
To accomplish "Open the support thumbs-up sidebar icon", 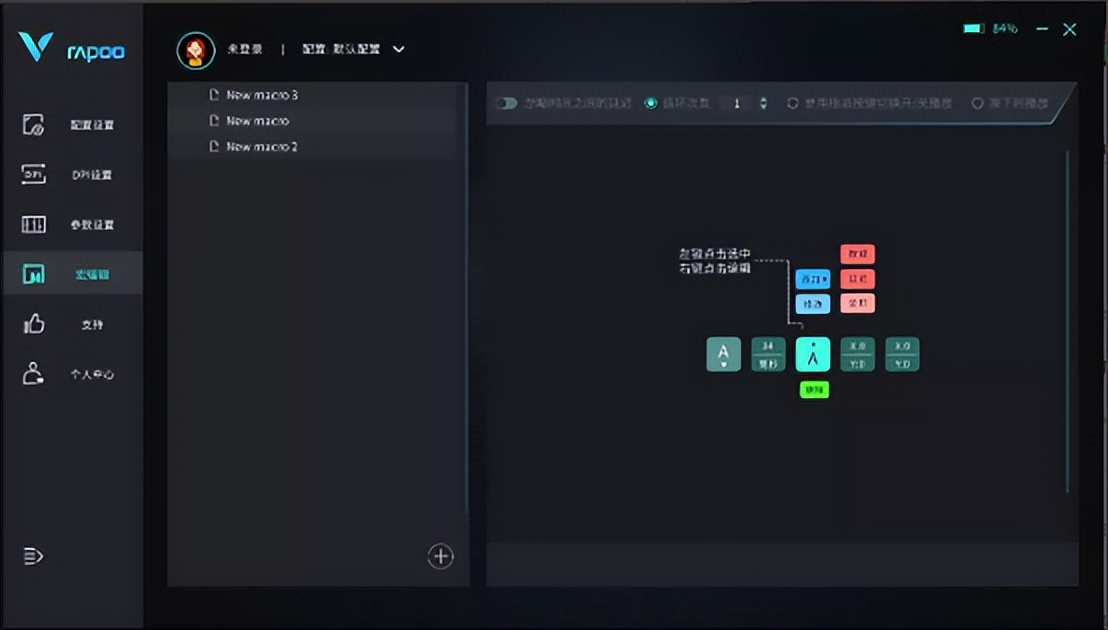I will point(33,324).
